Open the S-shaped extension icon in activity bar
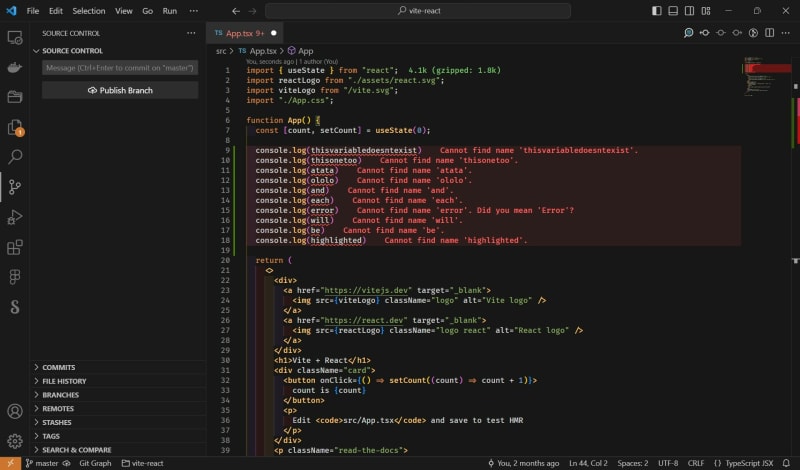The image size is (800, 470). click(x=15, y=307)
